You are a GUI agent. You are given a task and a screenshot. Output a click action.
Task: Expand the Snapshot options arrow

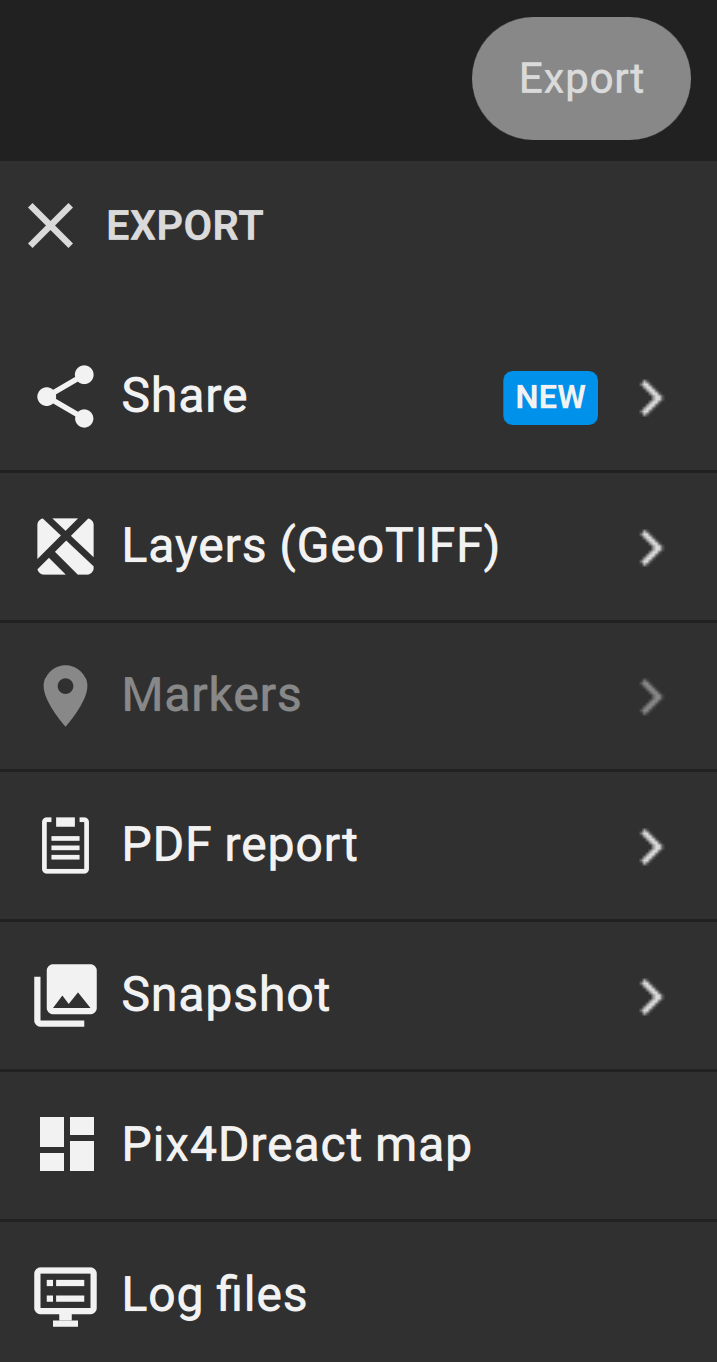click(x=651, y=997)
